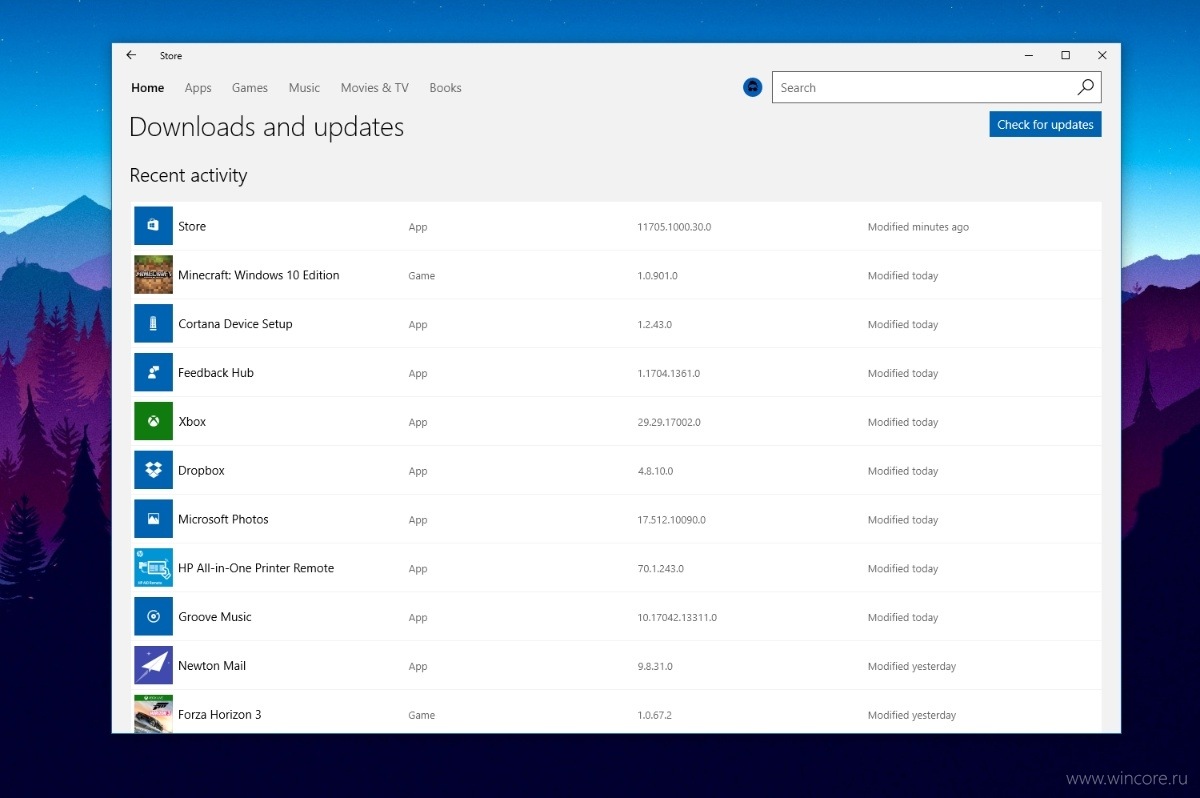Screen dimensions: 1200x798
Task: Click the Check for updates button
Action: [1045, 124]
